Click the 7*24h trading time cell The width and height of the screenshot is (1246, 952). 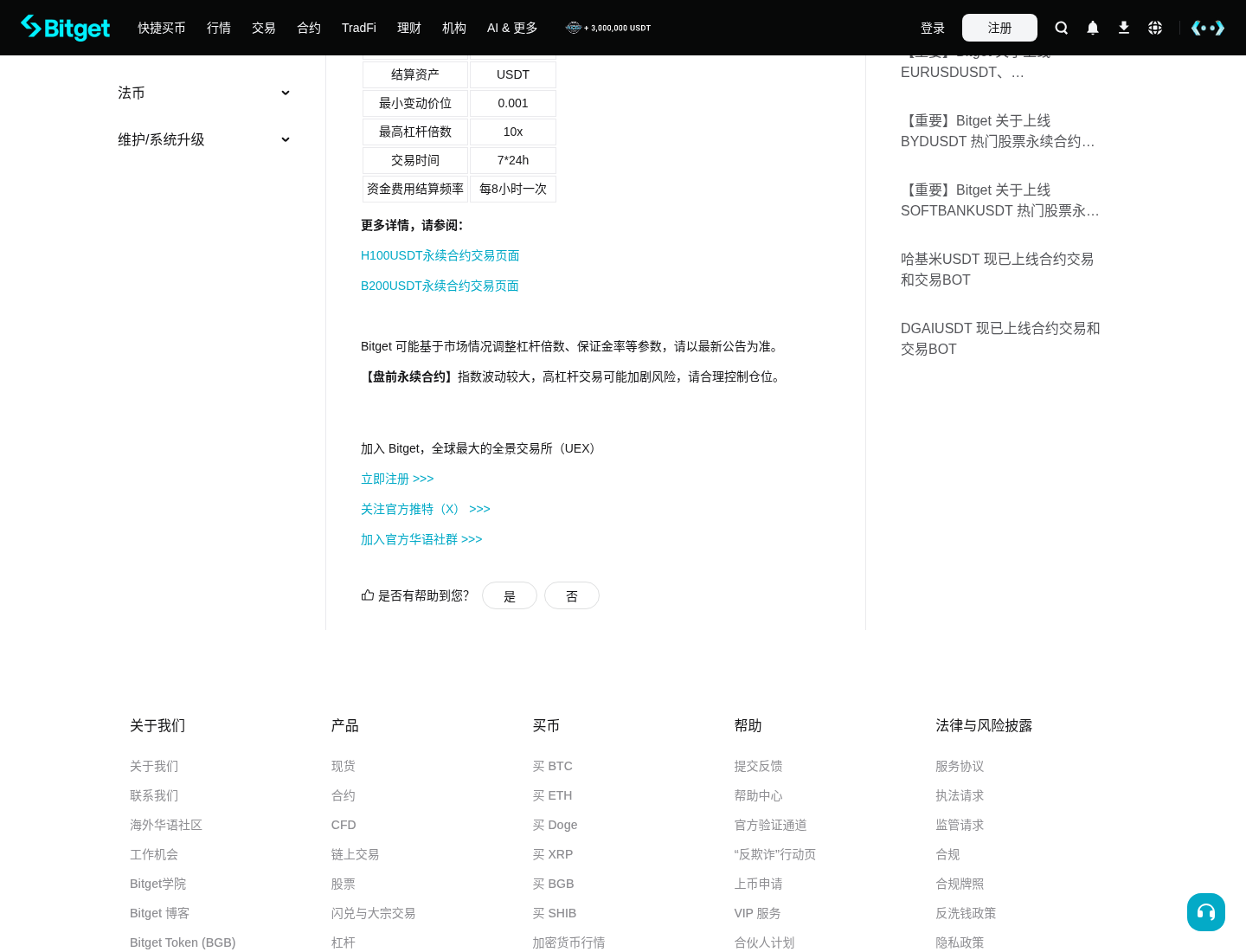tap(513, 160)
